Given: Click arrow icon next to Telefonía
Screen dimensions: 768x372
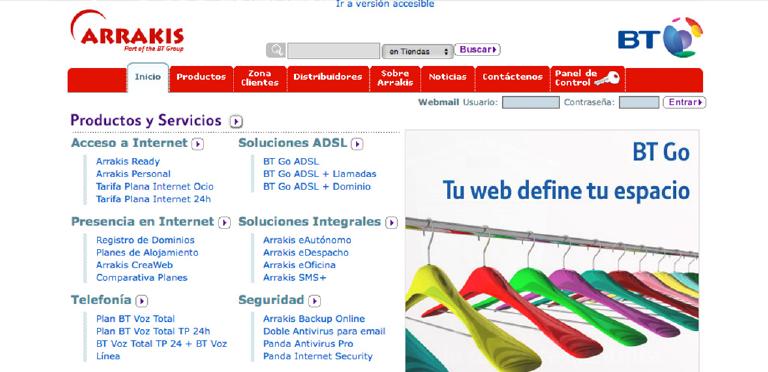Looking at the screenshot, I should coord(142,301).
